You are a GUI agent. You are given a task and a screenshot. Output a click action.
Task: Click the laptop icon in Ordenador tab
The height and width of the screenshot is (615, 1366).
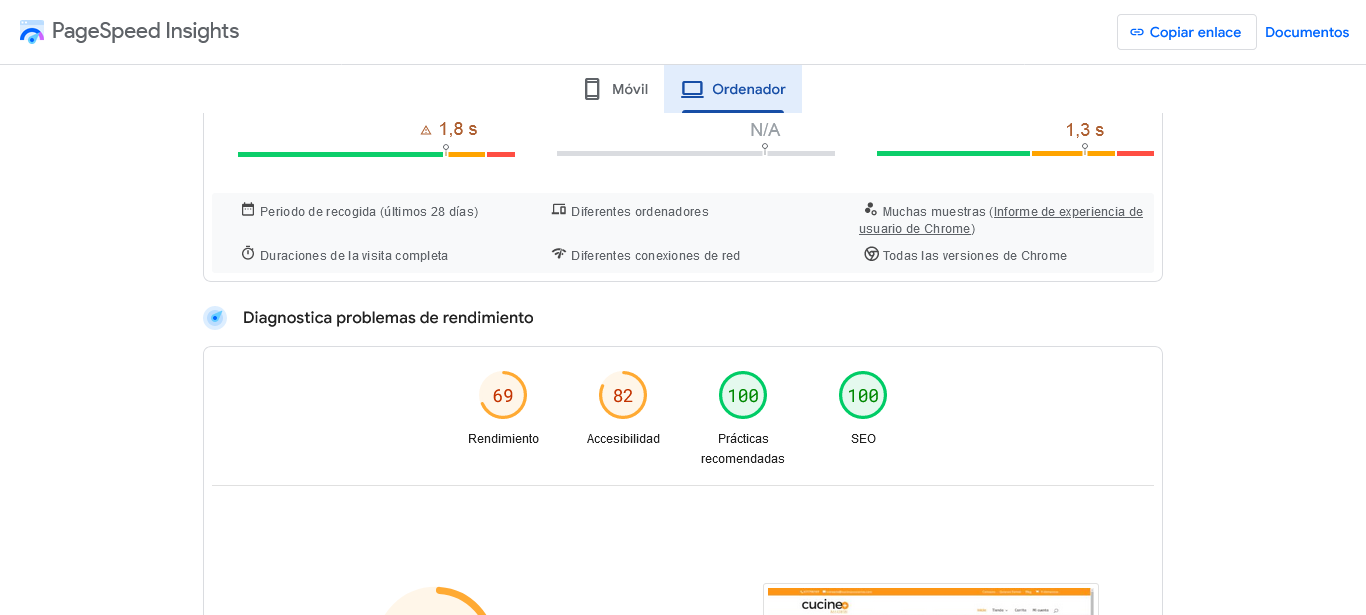692,89
